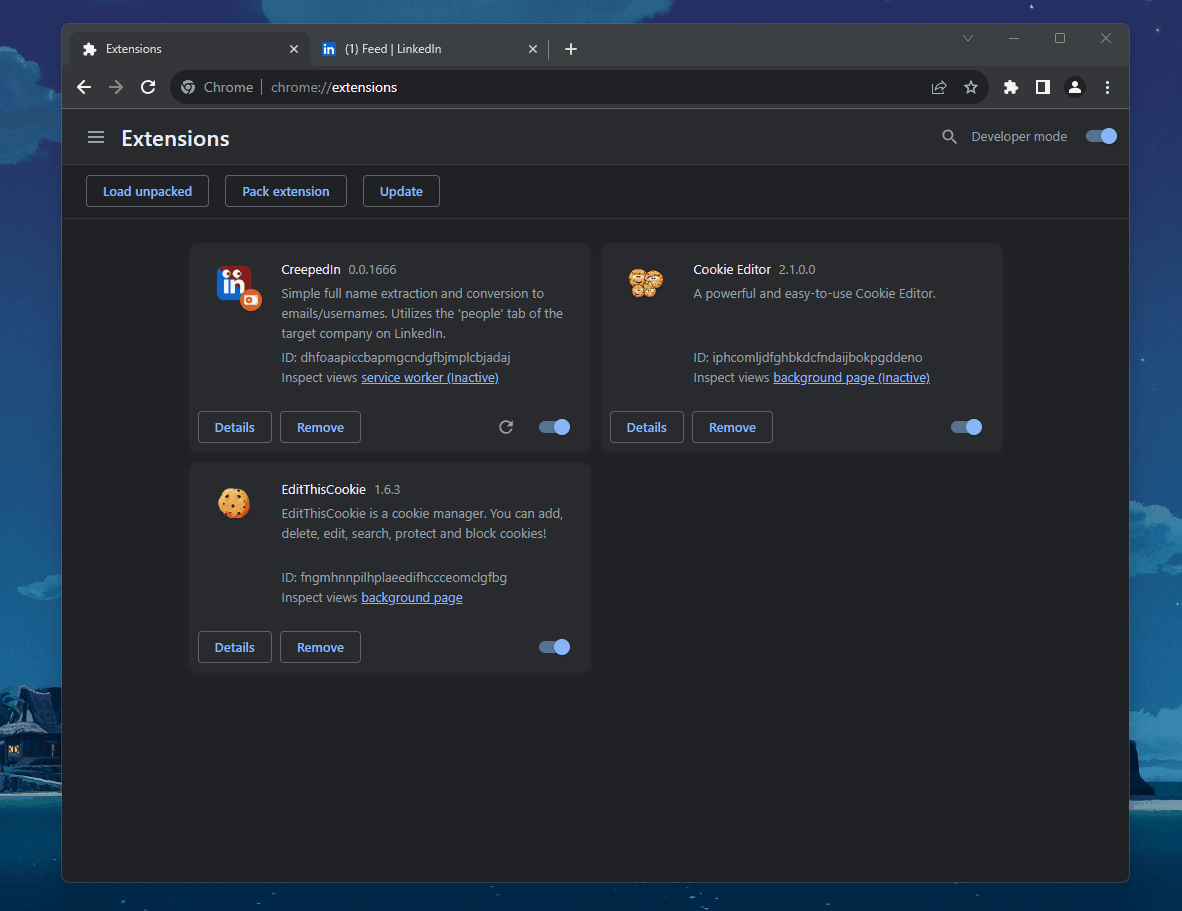Bookmark this tab with star icon

971,87
